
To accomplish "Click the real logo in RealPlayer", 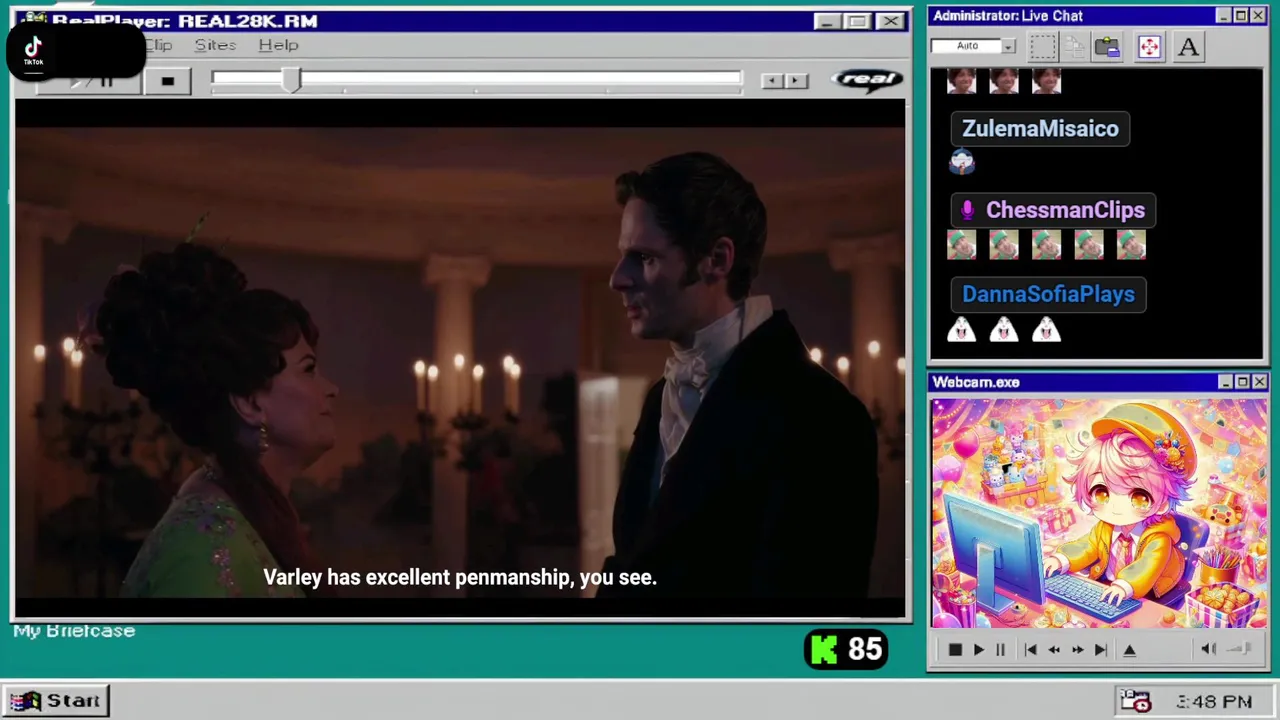I will click(x=866, y=80).
